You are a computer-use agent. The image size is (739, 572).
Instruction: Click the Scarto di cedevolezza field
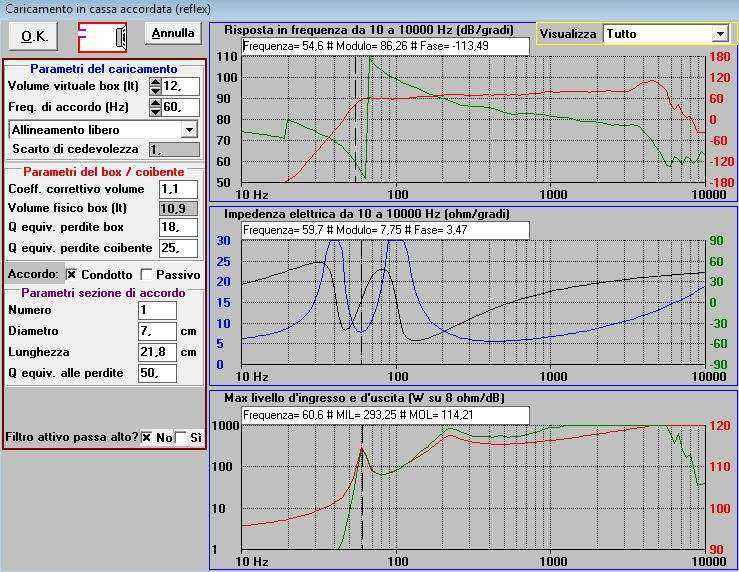[174, 150]
